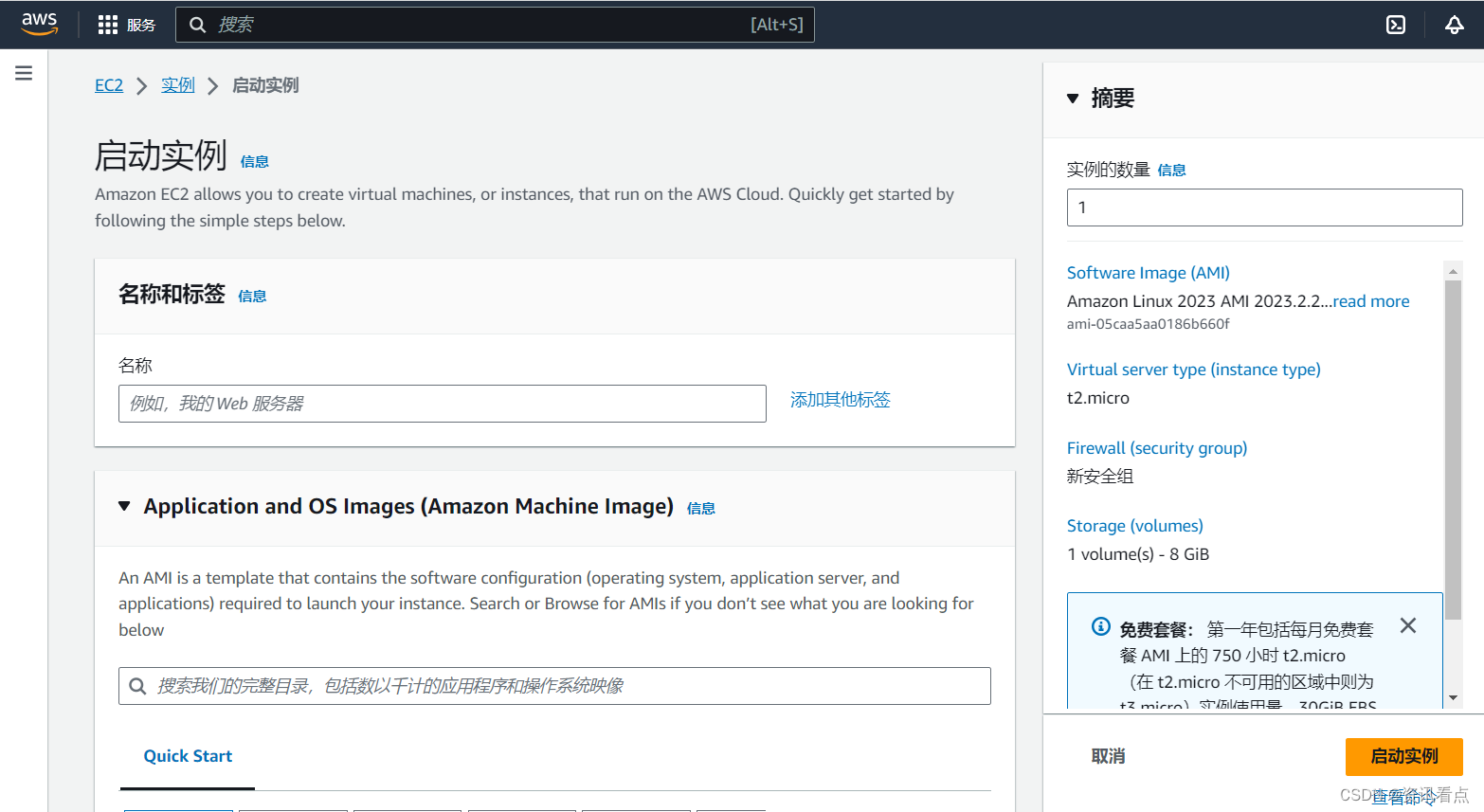This screenshot has height=812, width=1484.
Task: Open Firewall (security group) link
Action: point(1157,448)
